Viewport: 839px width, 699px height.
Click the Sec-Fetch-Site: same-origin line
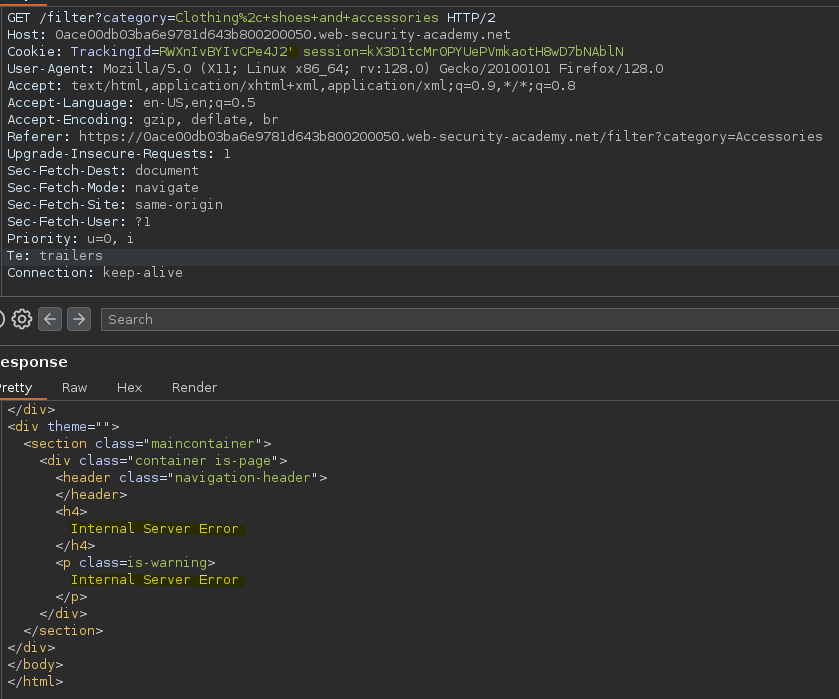pos(115,205)
